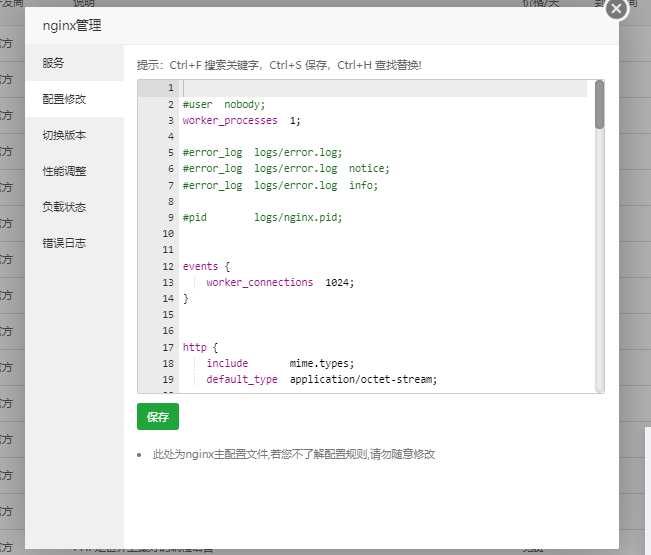Click the '1024;' value
Viewport: 651px width, 555px height.
click(x=340, y=283)
